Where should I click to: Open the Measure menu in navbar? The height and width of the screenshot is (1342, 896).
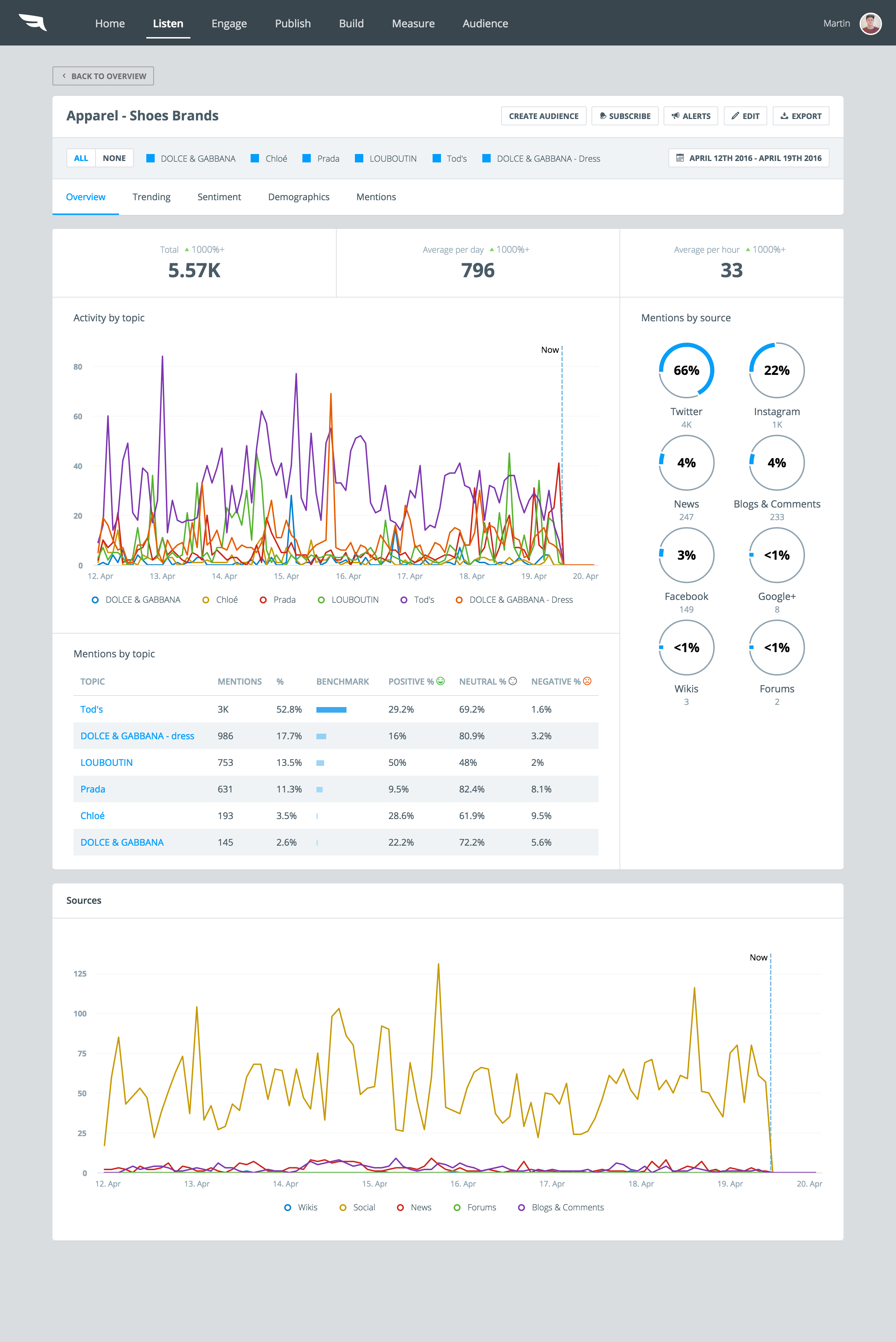point(413,23)
